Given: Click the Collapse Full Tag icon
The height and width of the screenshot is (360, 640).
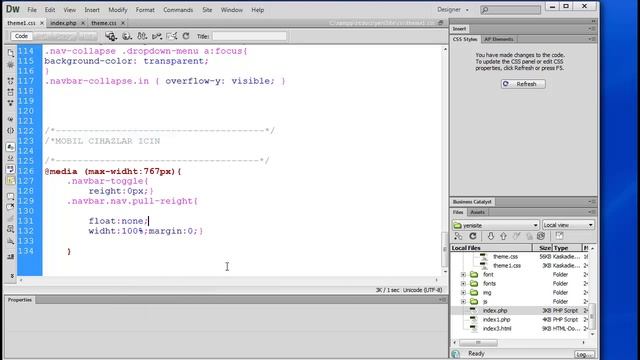Looking at the screenshot, I should [x=11, y=81].
